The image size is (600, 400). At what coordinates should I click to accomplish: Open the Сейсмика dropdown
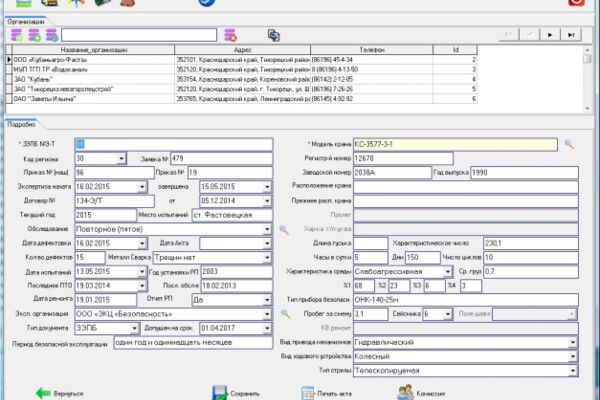click(x=448, y=314)
